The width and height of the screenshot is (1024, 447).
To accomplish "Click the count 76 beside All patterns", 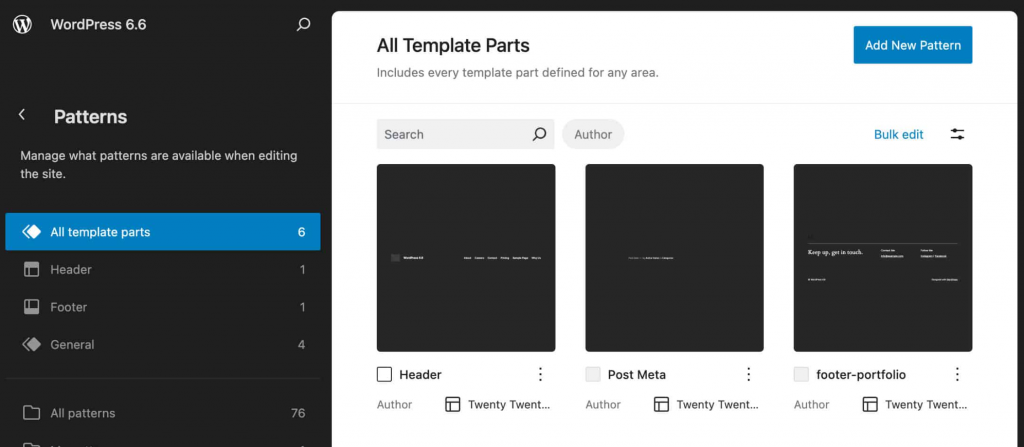I will [x=298, y=413].
